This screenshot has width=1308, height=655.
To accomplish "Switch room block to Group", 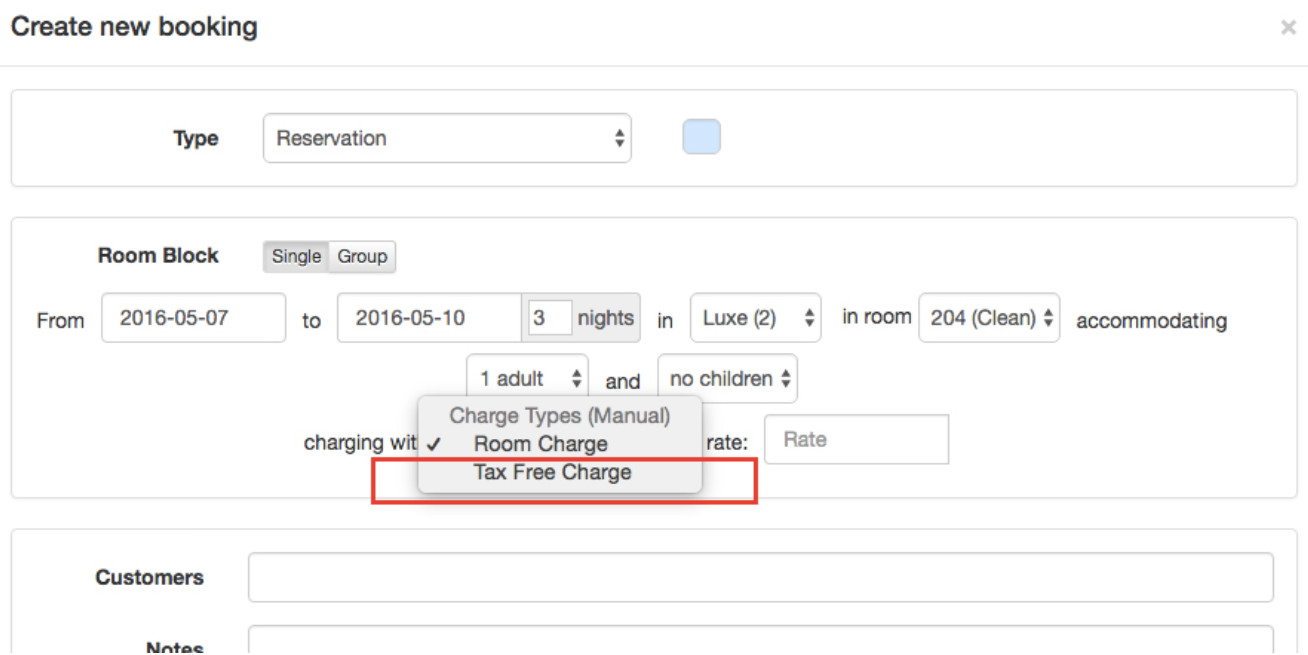I will point(362,256).
